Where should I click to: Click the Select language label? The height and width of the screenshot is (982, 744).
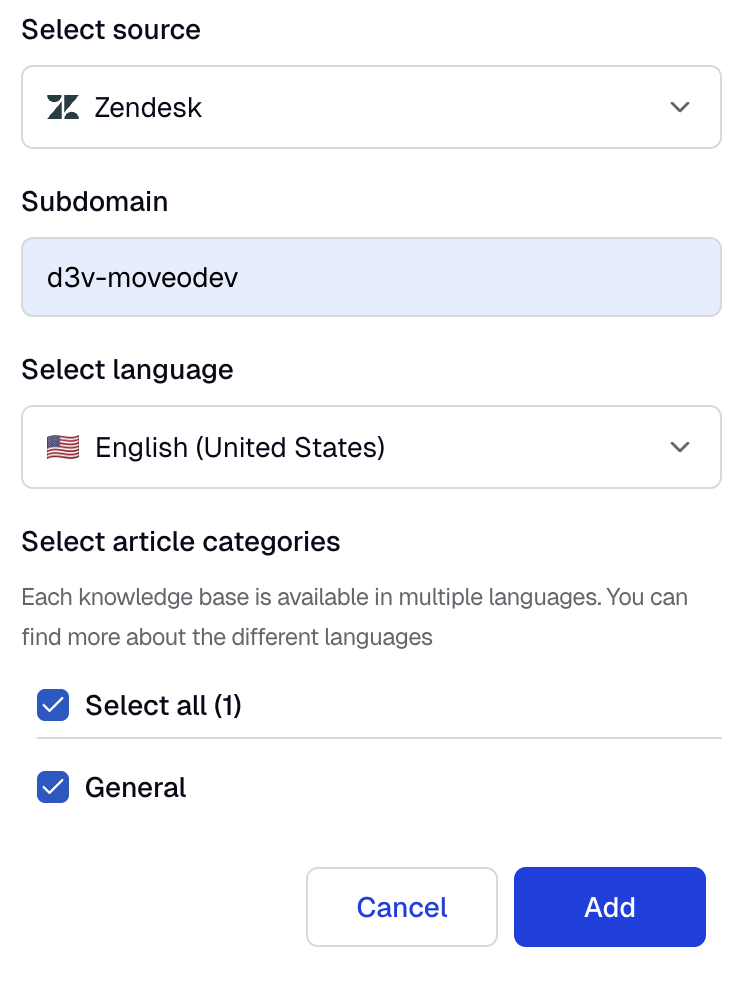(127, 370)
